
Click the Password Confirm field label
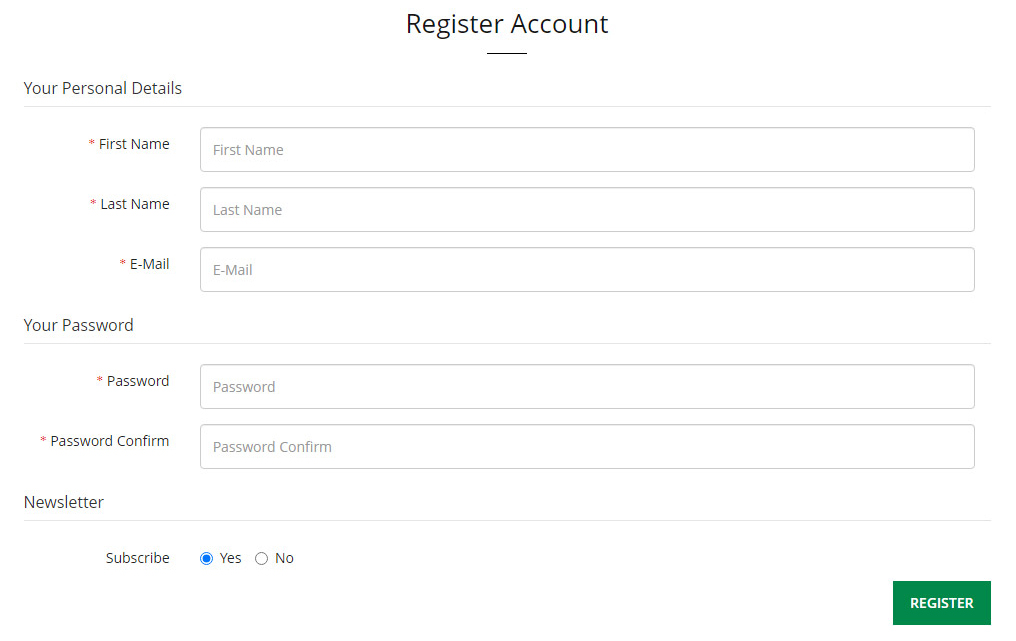(x=110, y=441)
